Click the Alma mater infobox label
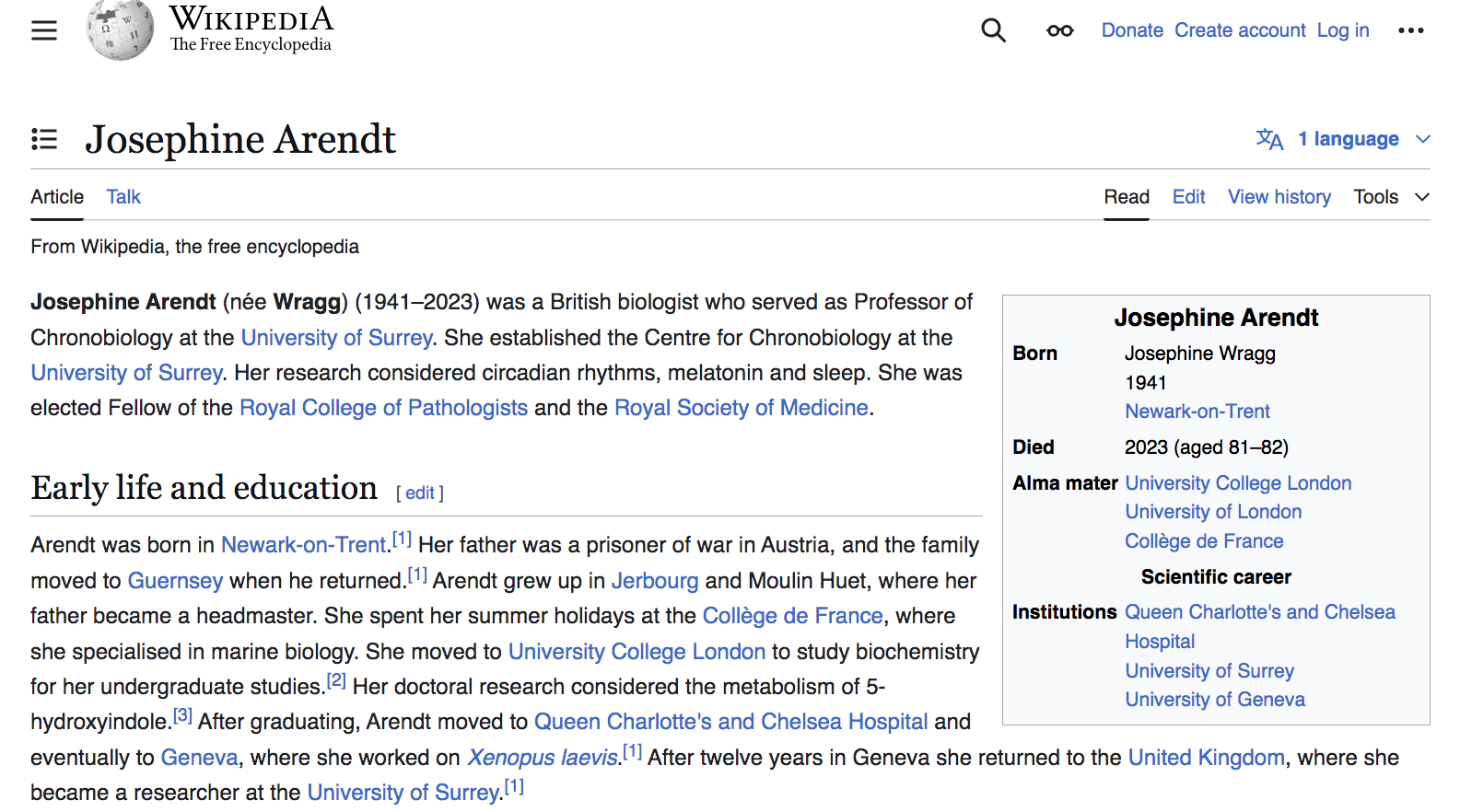Image resolution: width=1460 pixels, height=812 pixels. [x=1065, y=483]
